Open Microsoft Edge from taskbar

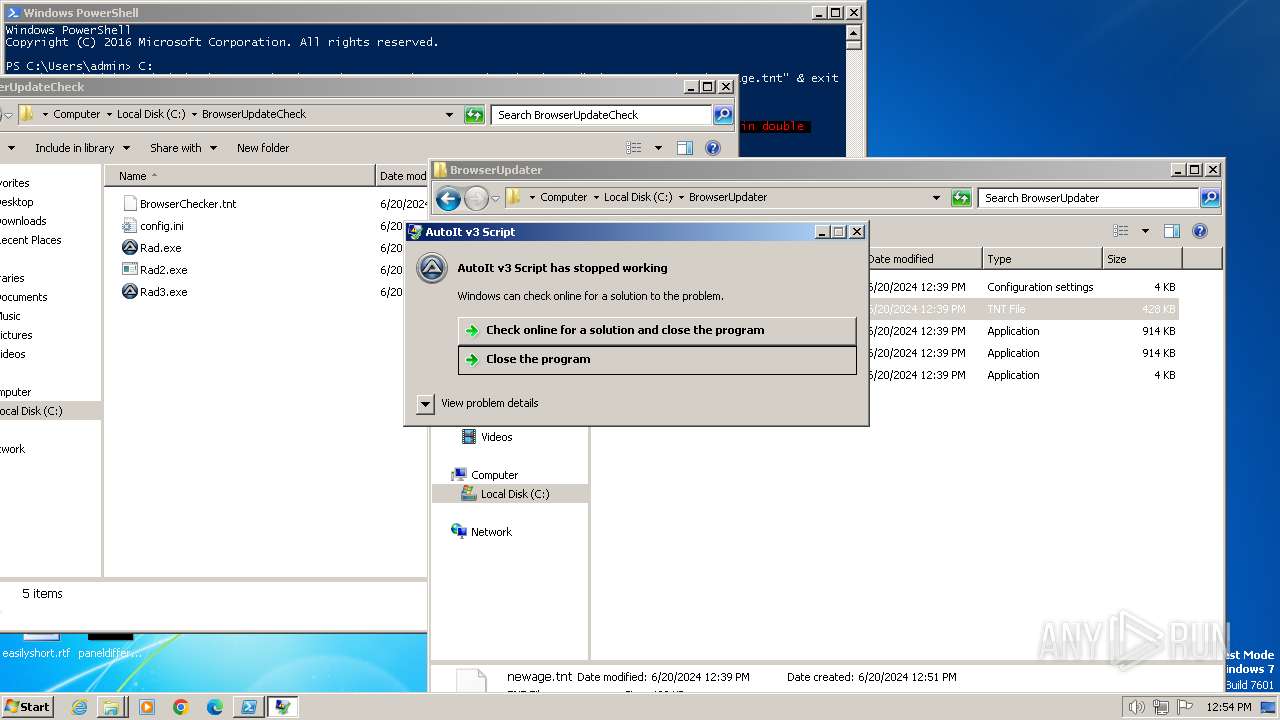point(214,707)
